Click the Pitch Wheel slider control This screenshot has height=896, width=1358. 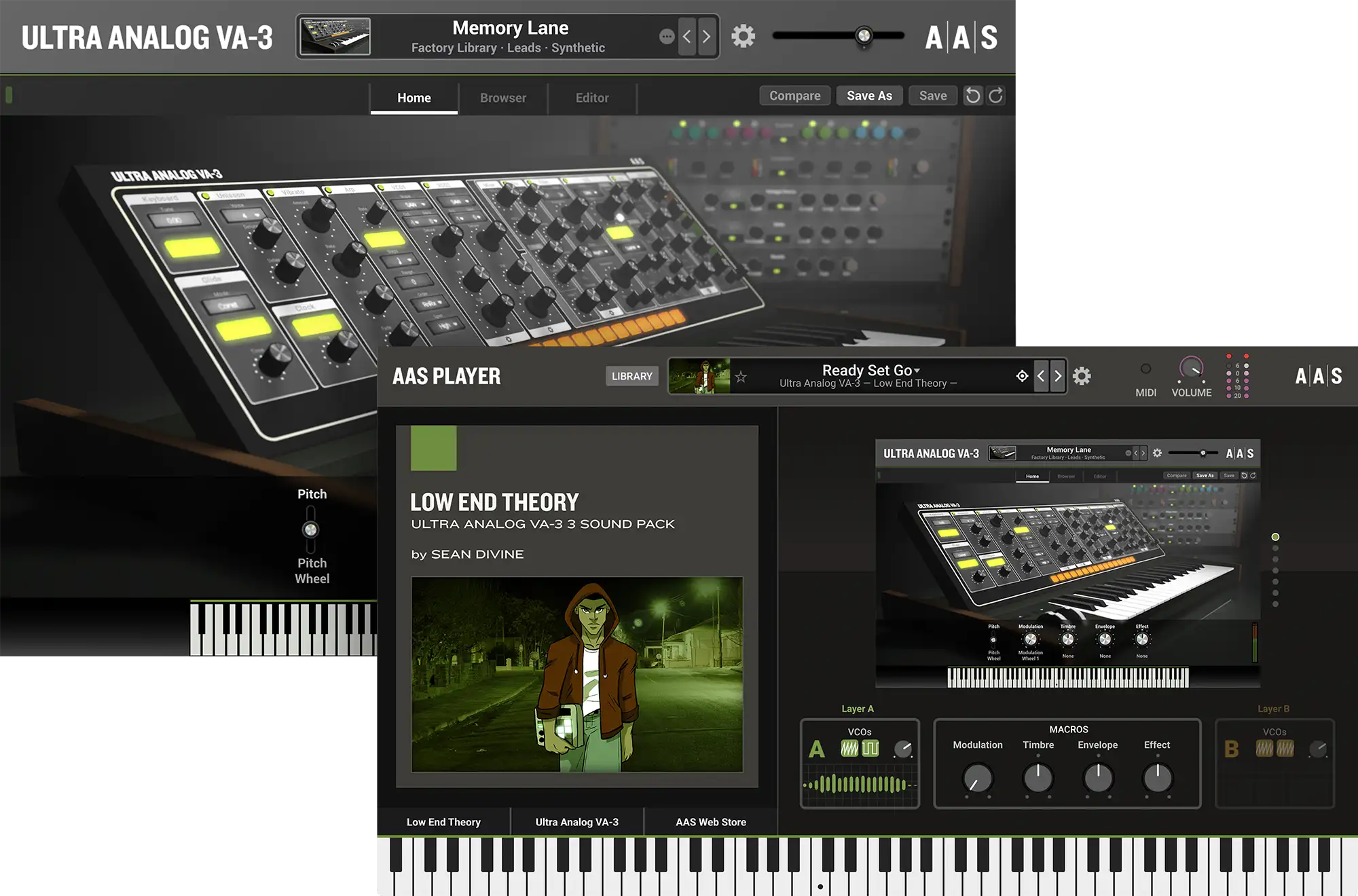click(x=310, y=529)
